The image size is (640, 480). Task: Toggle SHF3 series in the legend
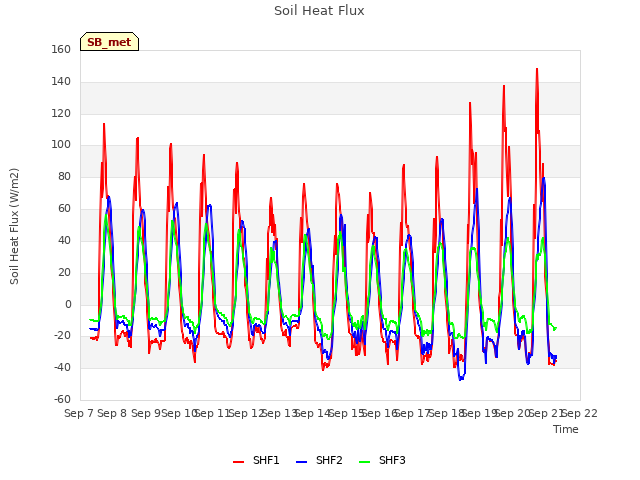[x=382, y=460]
